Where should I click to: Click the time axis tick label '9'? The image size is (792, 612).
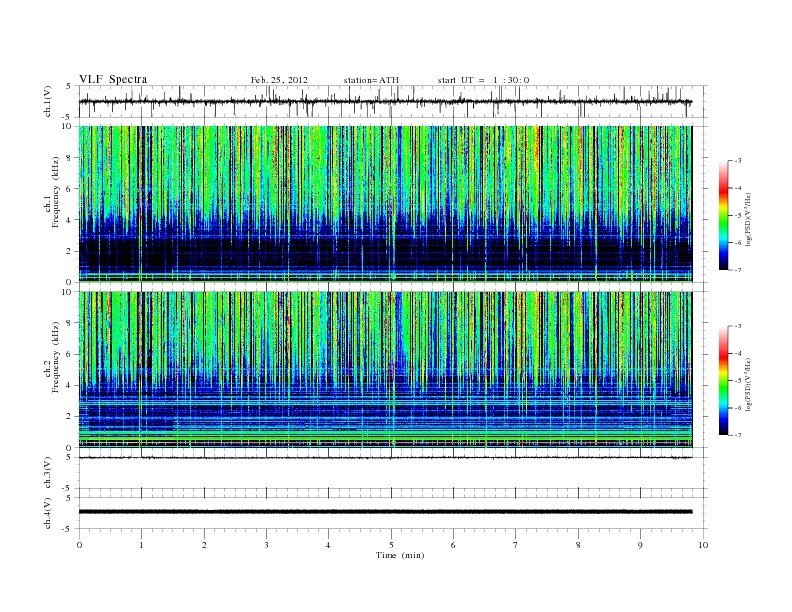[x=640, y=545]
